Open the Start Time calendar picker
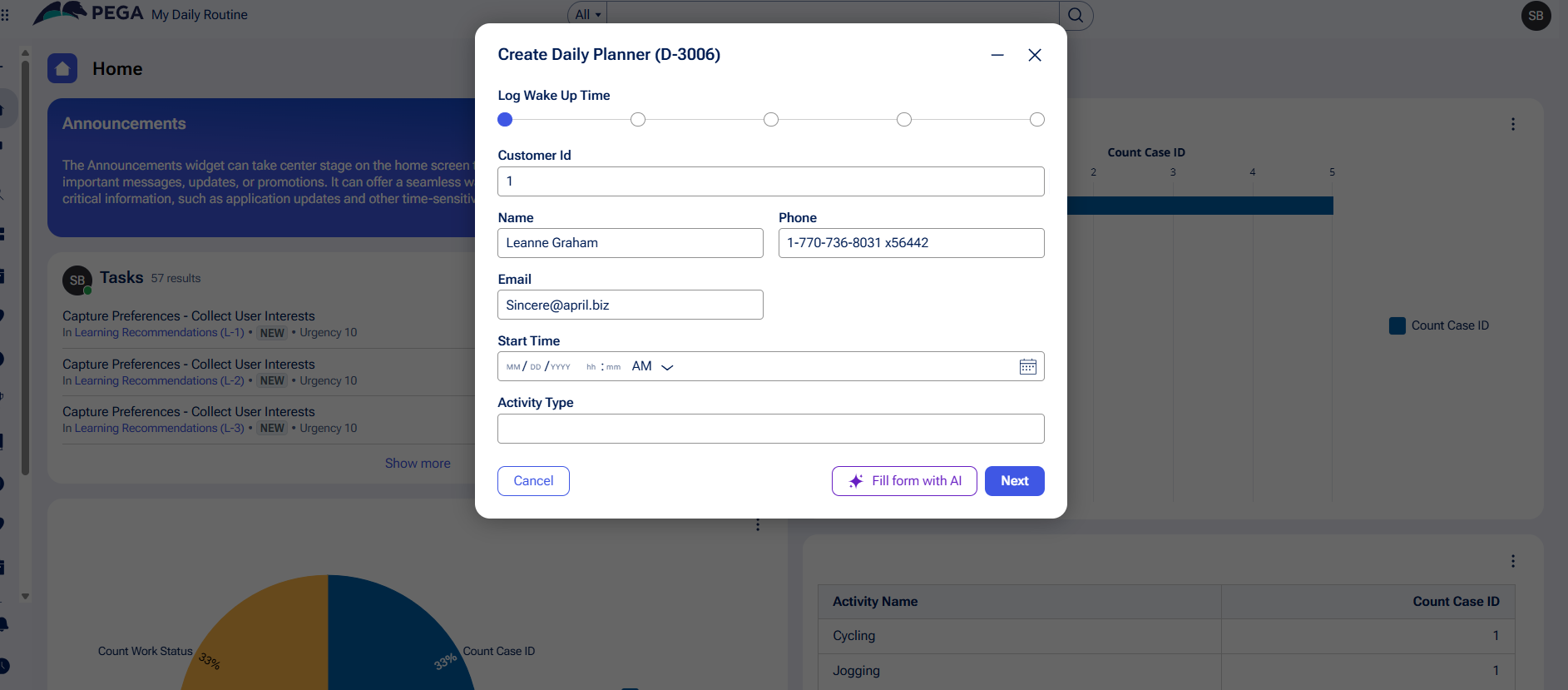 pos(1027,367)
